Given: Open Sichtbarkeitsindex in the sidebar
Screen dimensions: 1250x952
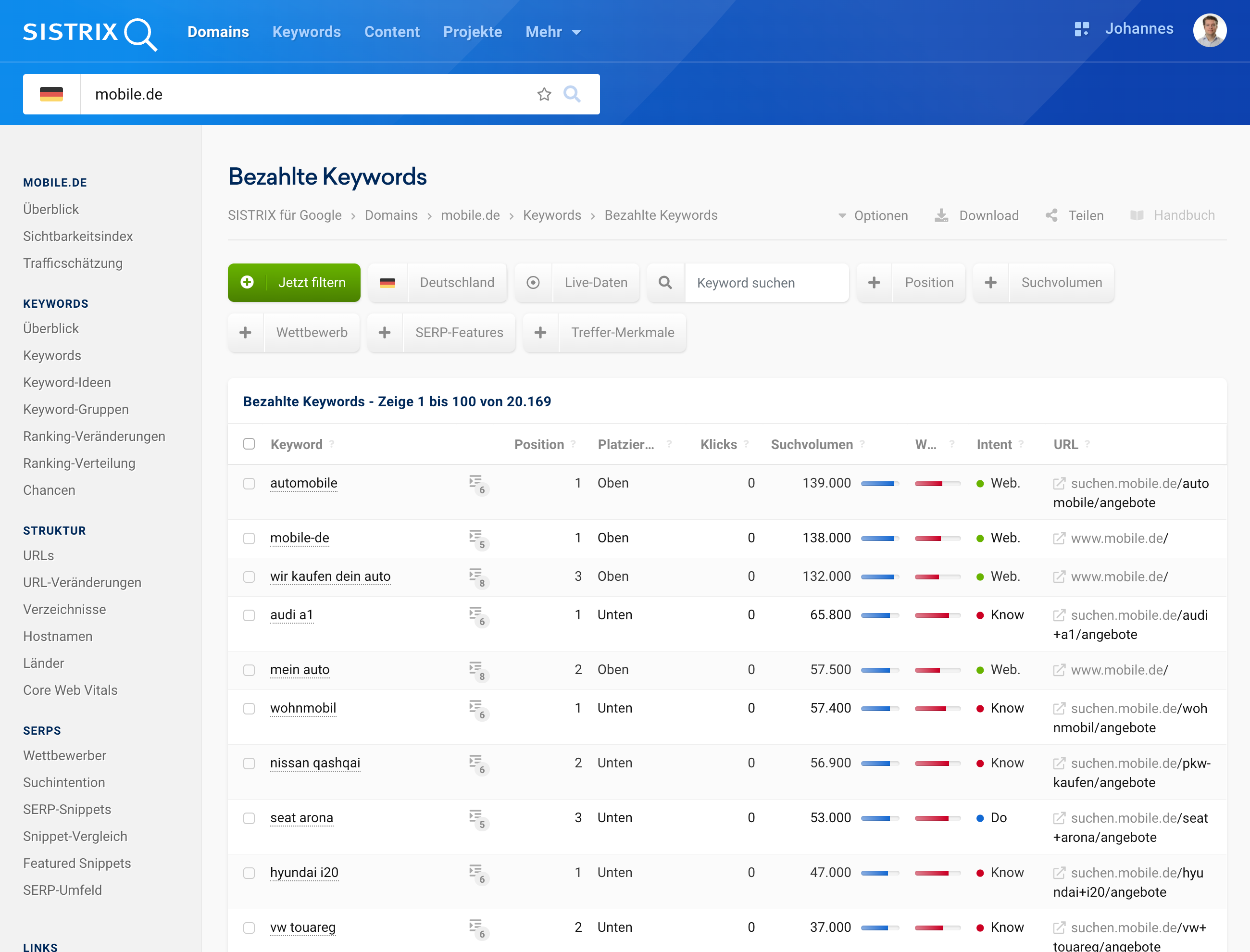Looking at the screenshot, I should click(x=77, y=236).
